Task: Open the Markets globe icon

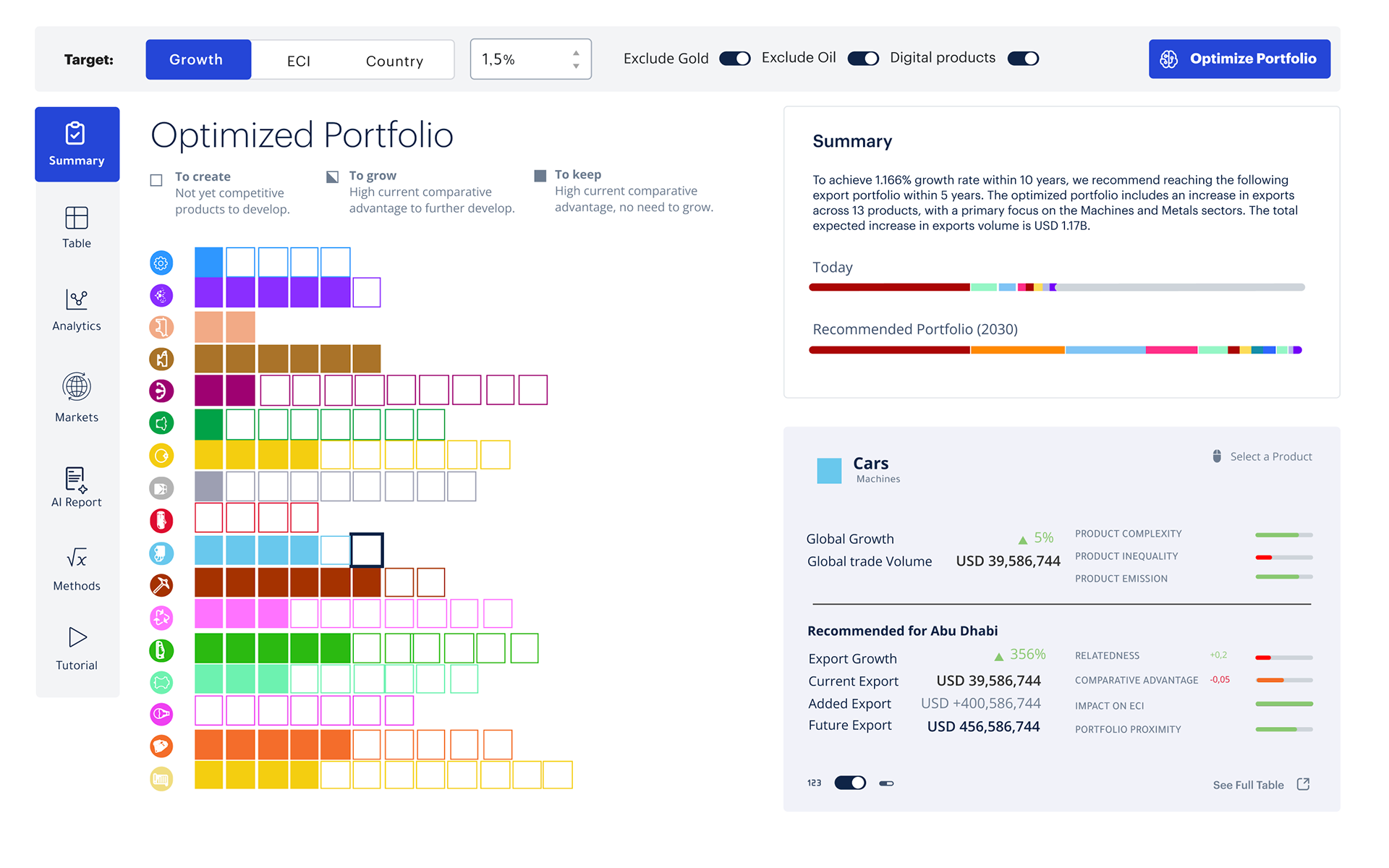Action: pos(77,387)
